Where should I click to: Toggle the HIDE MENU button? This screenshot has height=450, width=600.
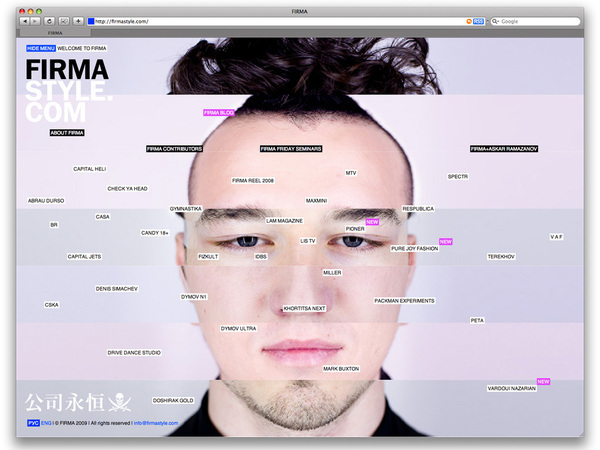(x=41, y=48)
